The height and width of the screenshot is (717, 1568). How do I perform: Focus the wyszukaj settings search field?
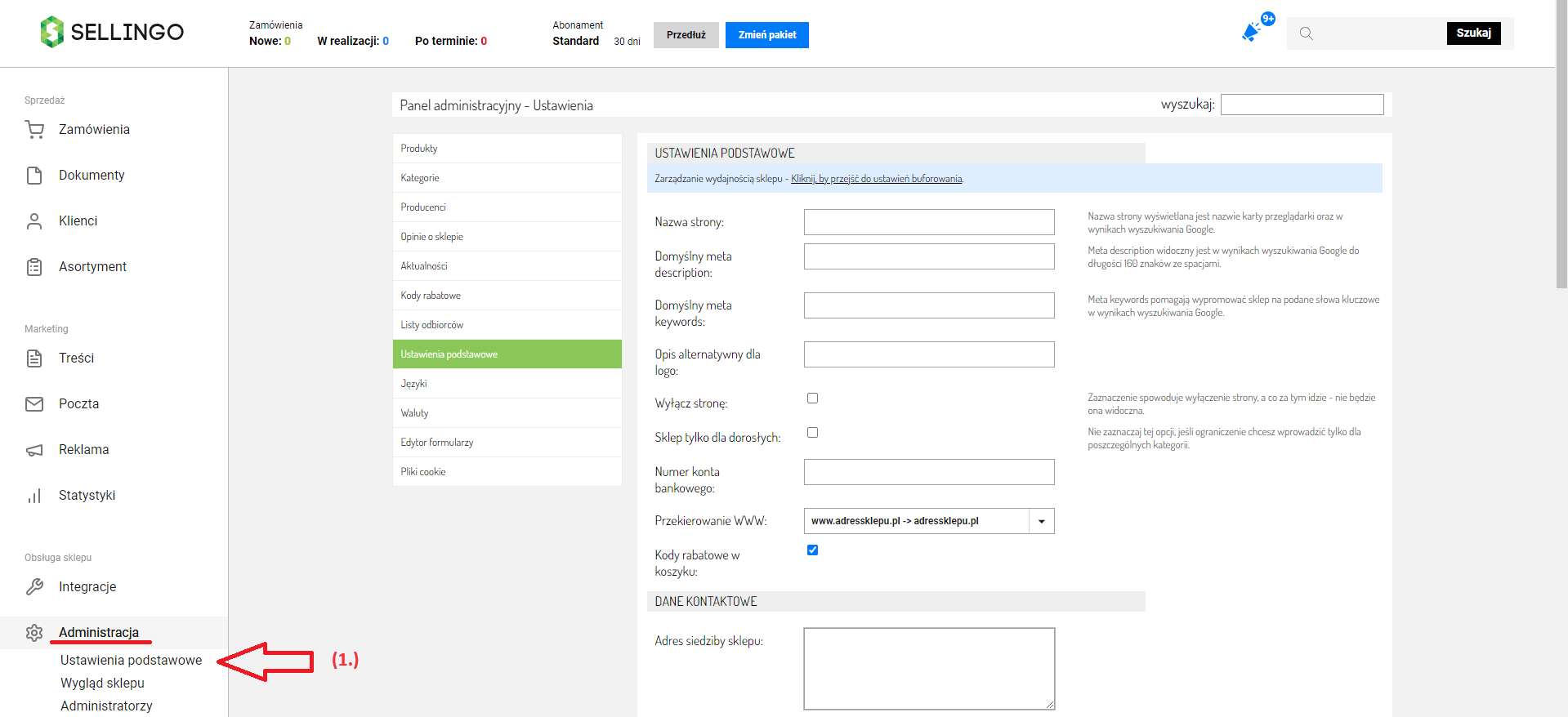1302,105
